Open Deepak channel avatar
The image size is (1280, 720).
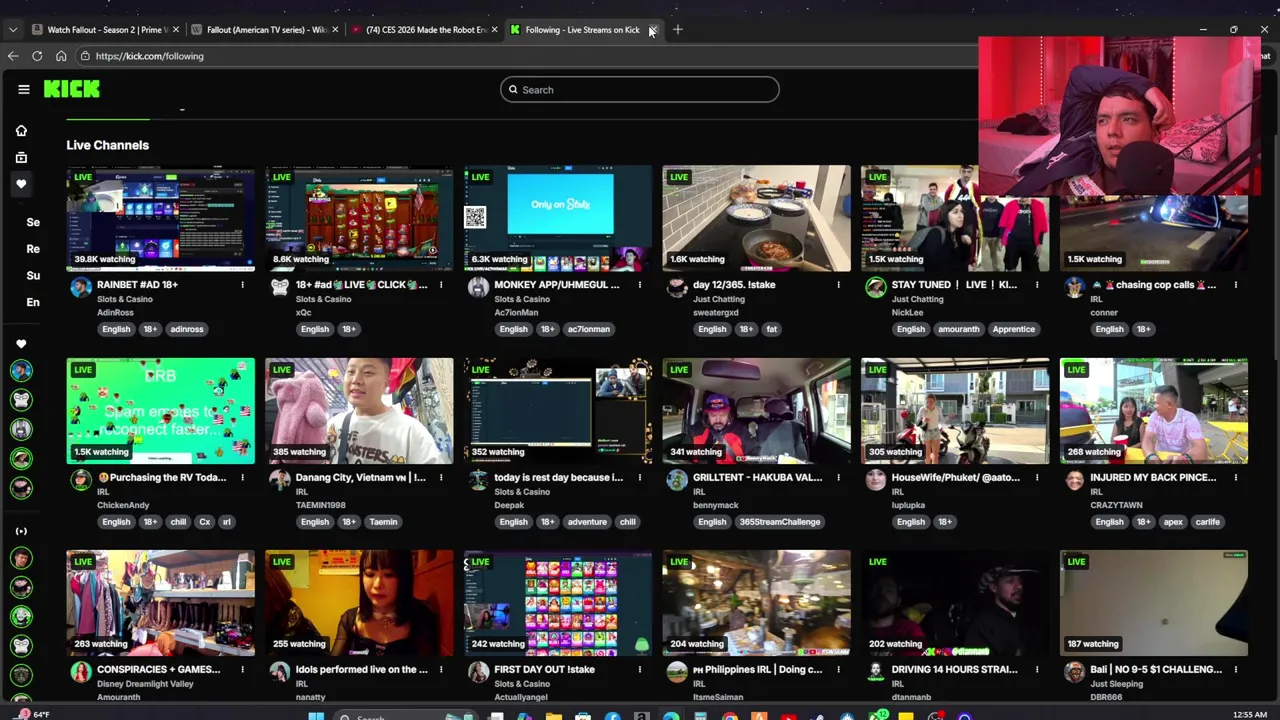(478, 481)
